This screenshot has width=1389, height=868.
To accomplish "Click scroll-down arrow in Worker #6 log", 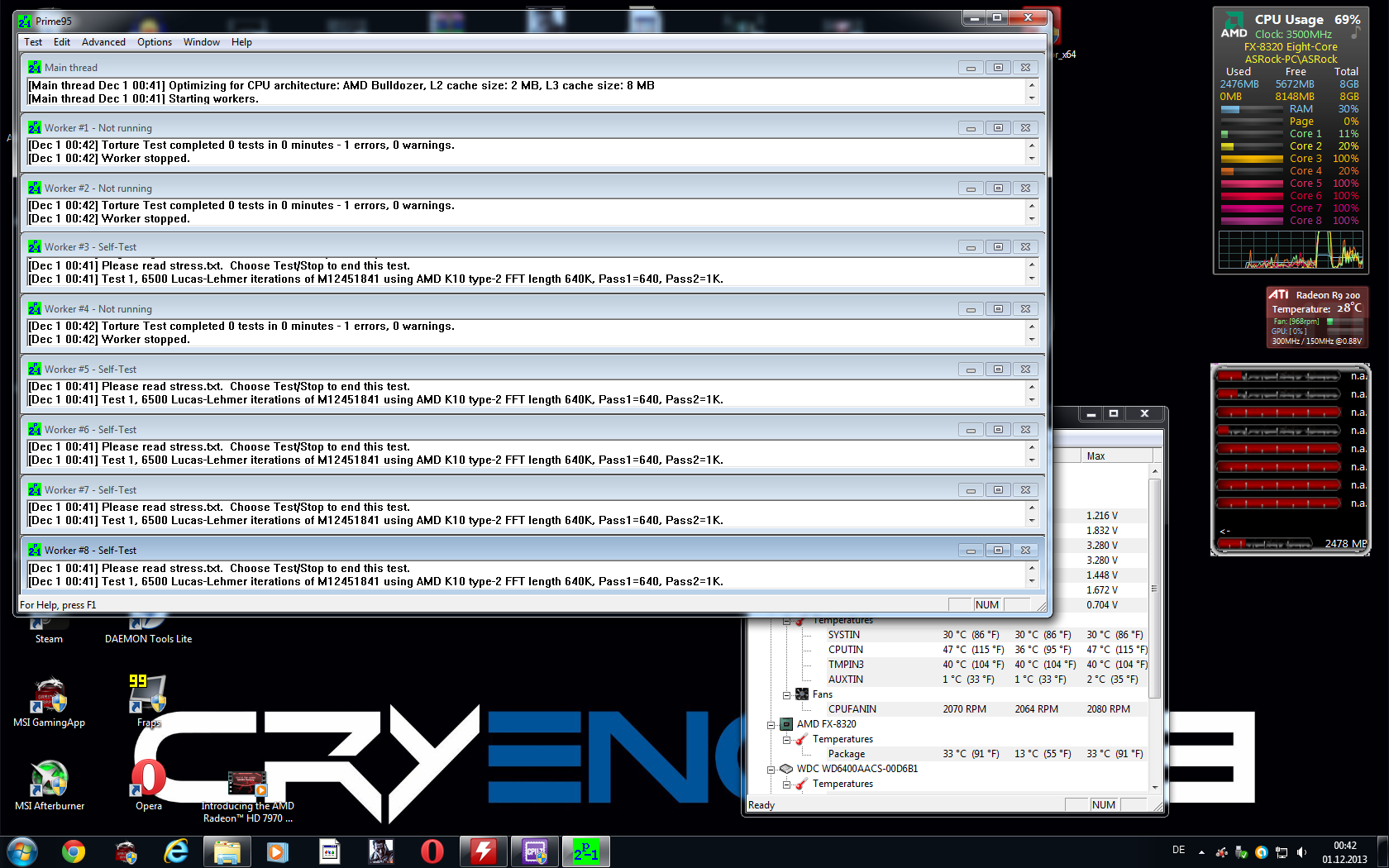I will [x=1032, y=460].
